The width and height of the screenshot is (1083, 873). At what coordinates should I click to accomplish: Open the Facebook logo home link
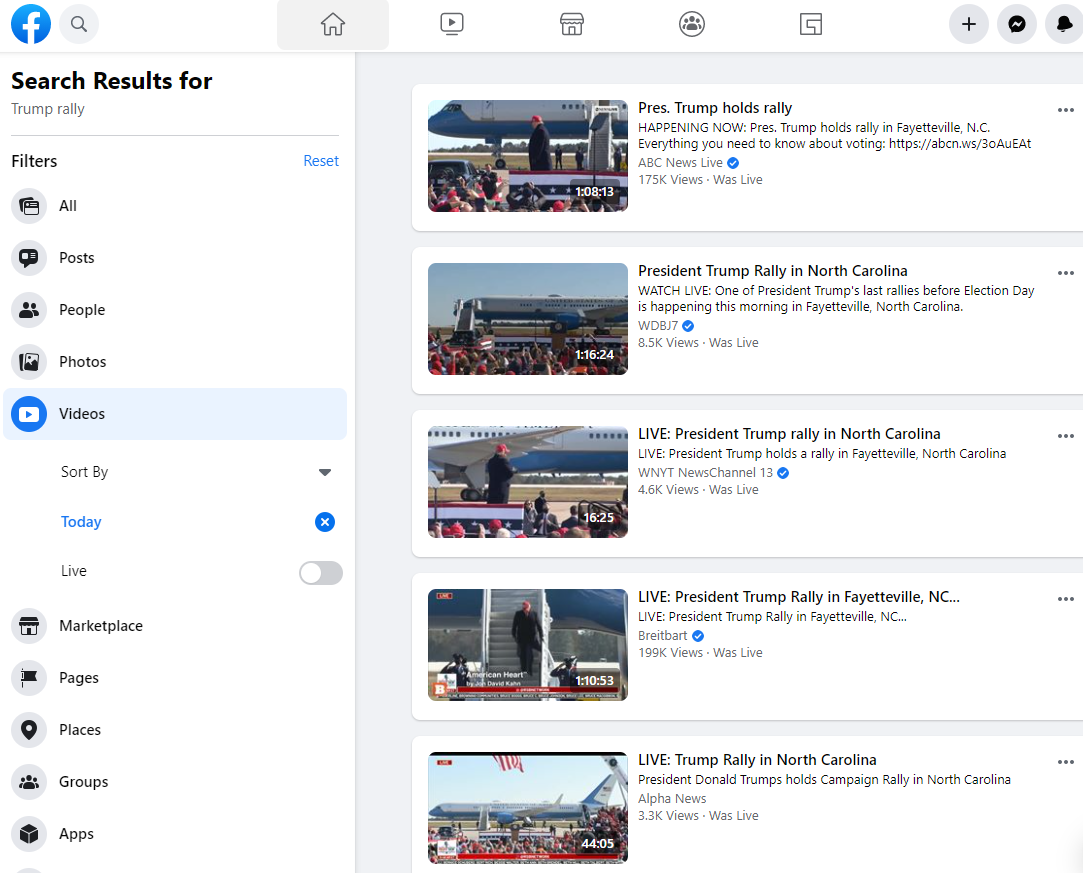point(31,24)
